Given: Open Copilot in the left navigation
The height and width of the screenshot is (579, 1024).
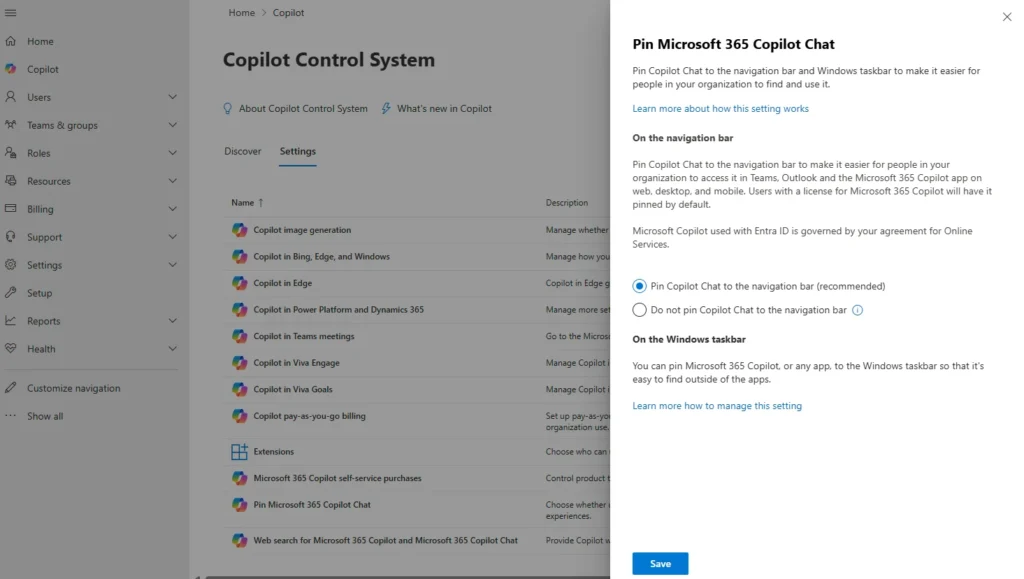Looking at the screenshot, I should click(x=42, y=69).
